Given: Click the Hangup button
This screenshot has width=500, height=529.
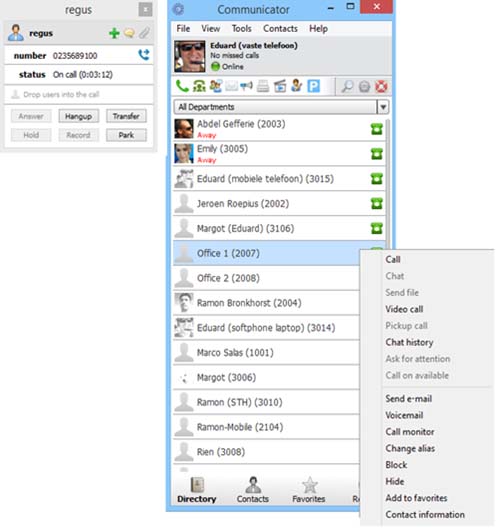Looking at the screenshot, I should click(x=79, y=116).
